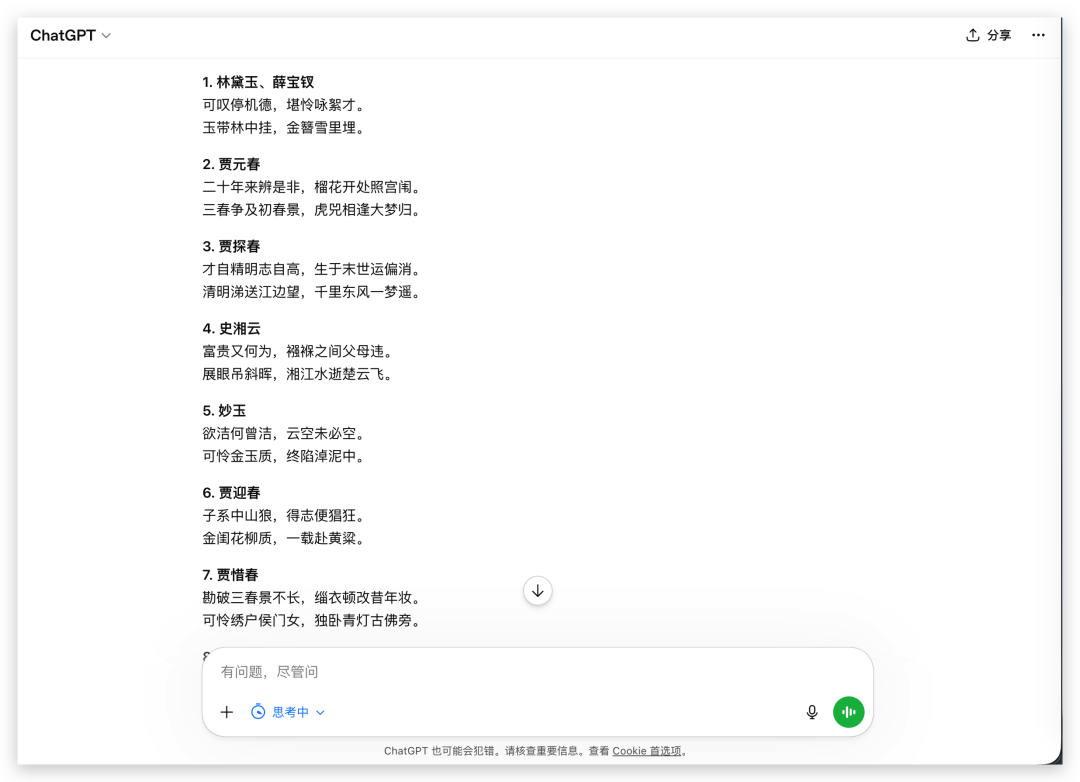Start voice mode via the green waveform icon

coord(848,712)
